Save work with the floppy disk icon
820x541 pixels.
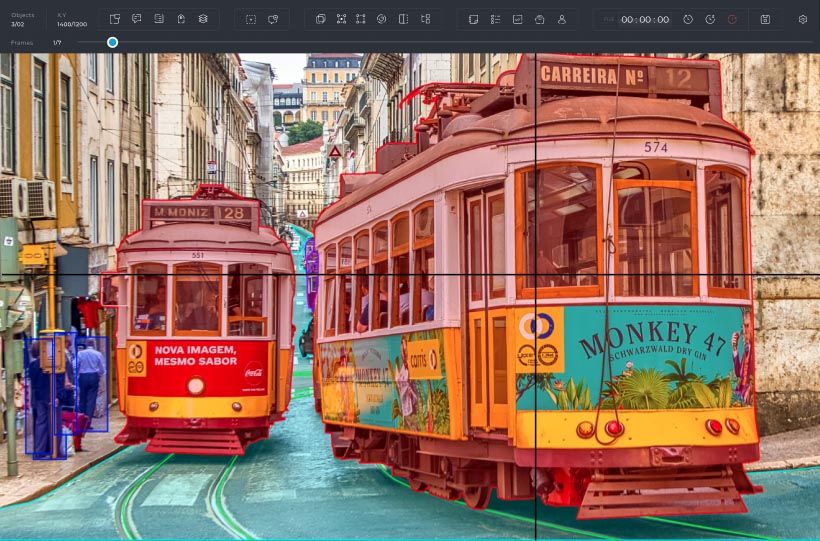tap(765, 19)
